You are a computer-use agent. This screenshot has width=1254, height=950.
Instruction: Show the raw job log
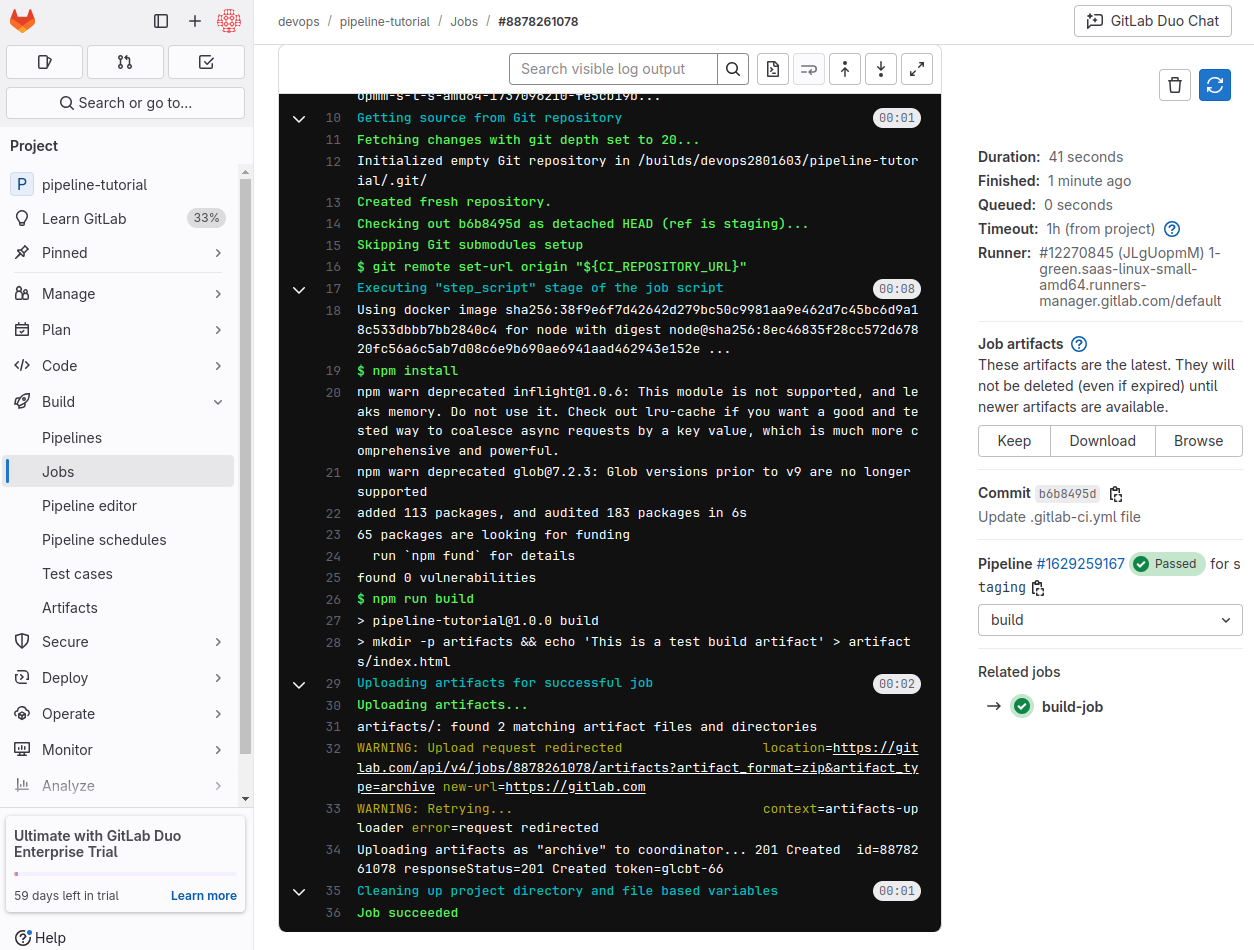pos(772,69)
